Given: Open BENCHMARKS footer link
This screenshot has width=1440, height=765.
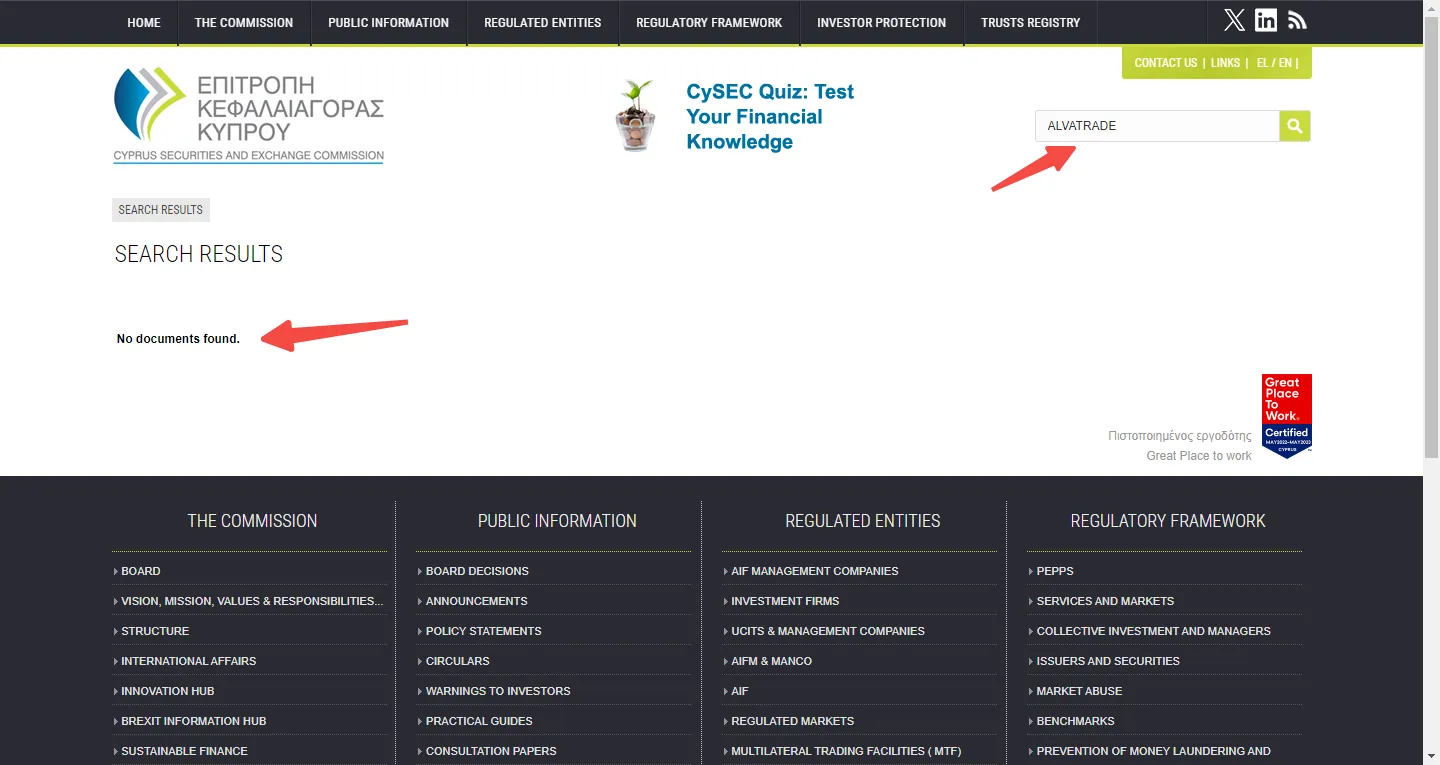Looking at the screenshot, I should point(1075,721).
